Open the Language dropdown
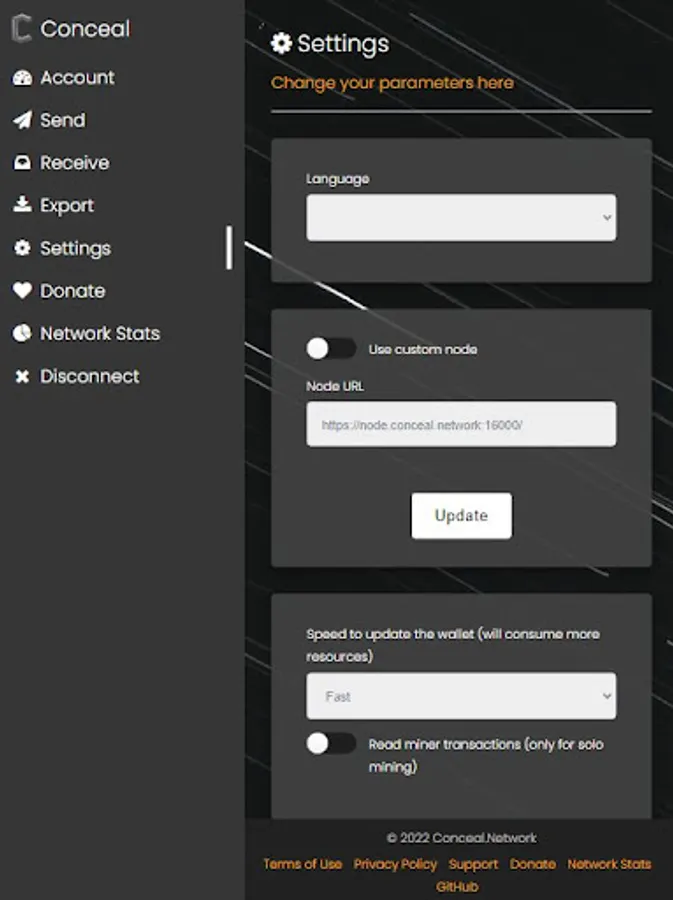 point(461,218)
